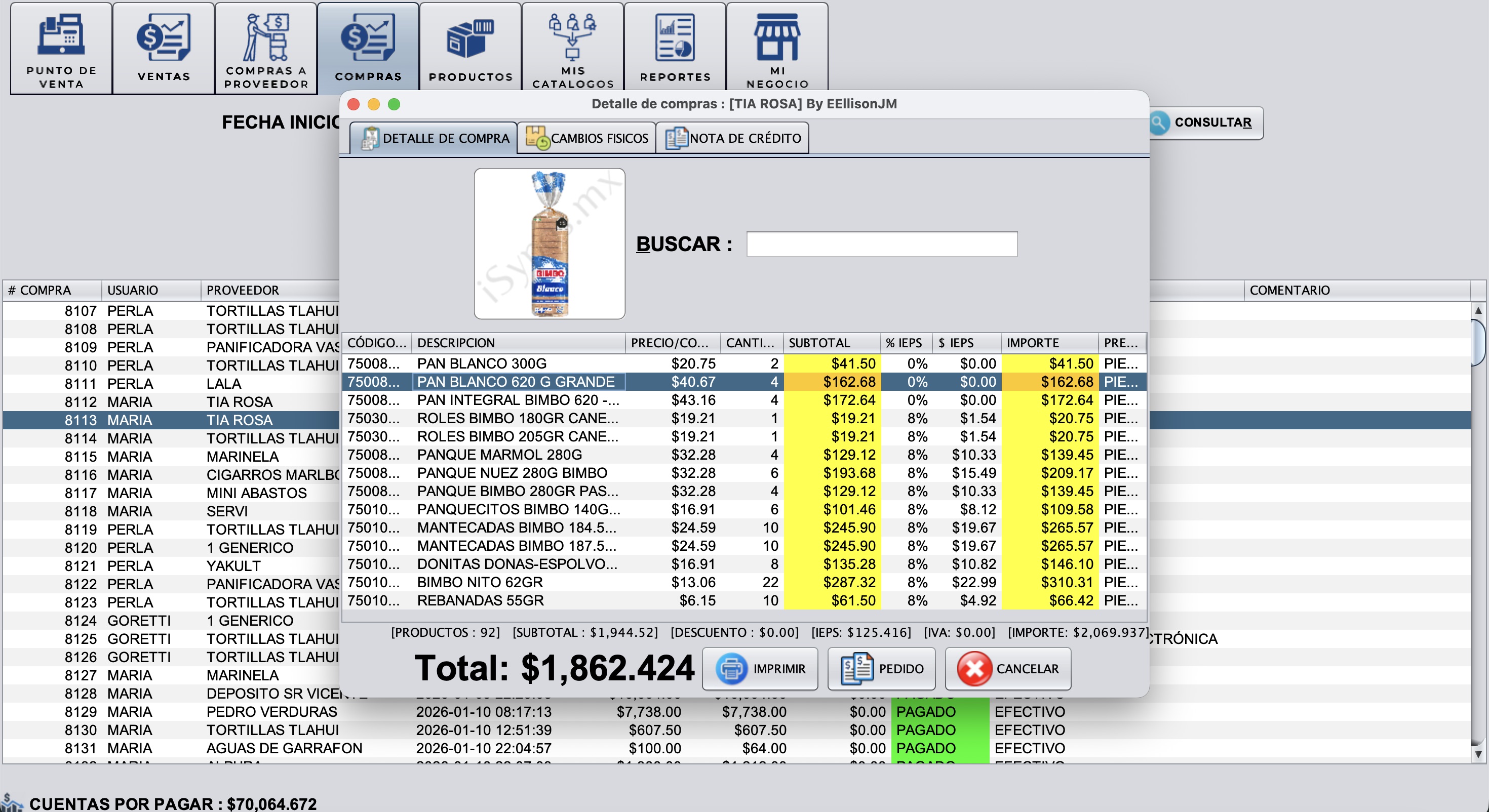
Task: Minimize the Detalle de compras dialog
Action: coord(374,104)
